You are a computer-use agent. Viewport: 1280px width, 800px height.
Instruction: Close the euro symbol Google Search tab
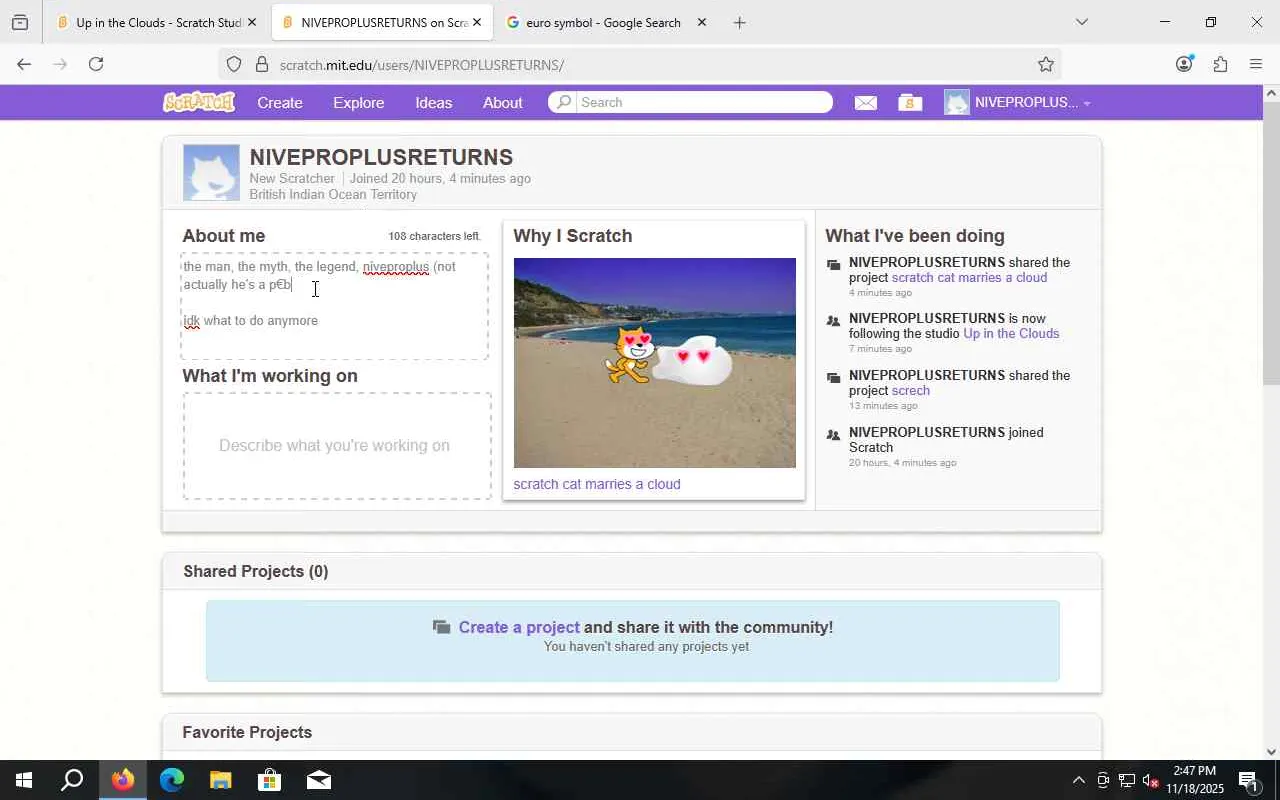click(701, 22)
